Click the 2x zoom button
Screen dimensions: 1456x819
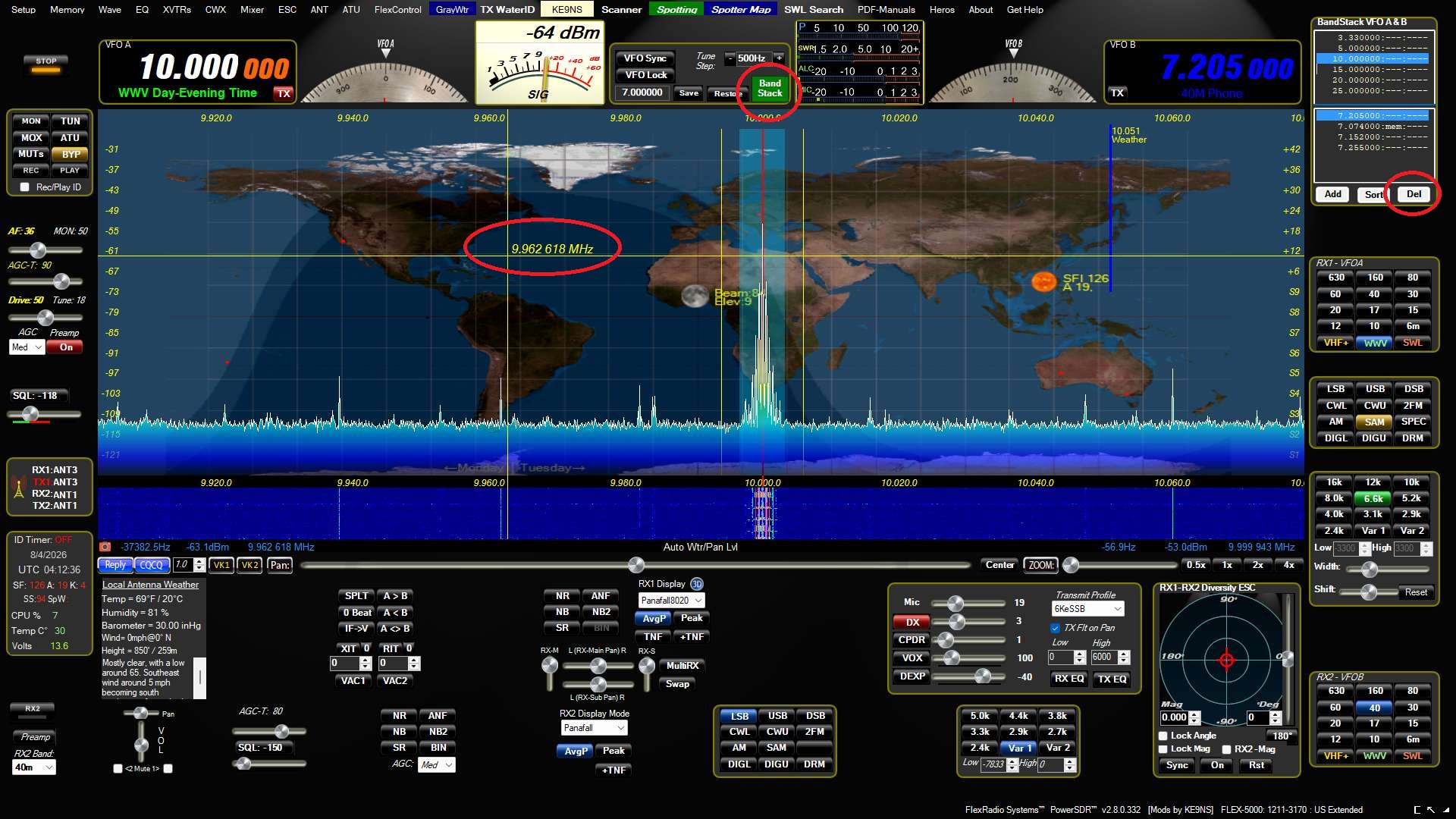coord(1257,565)
